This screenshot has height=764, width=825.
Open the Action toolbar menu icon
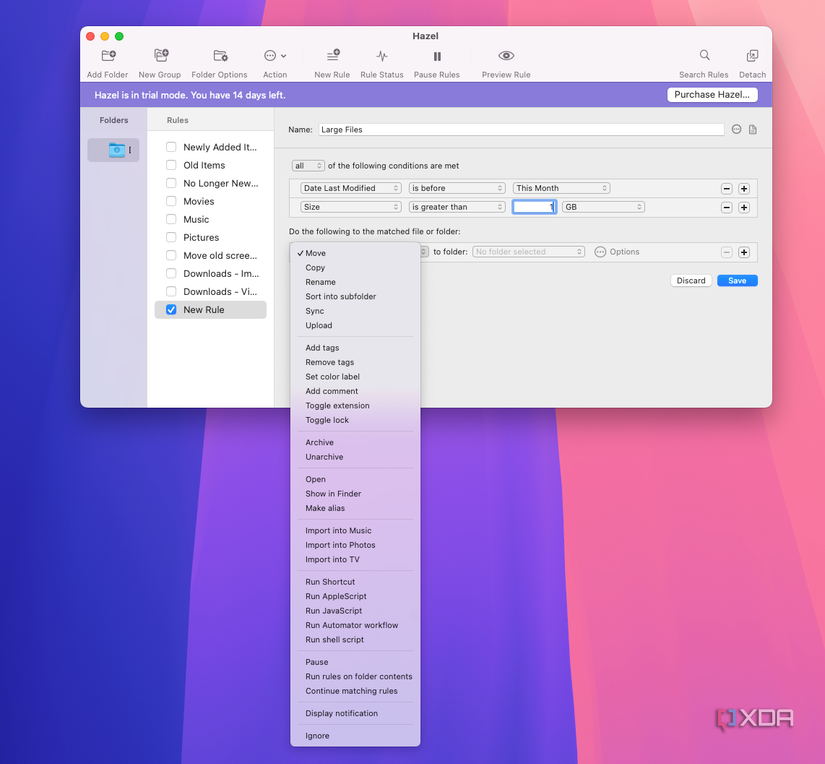point(275,55)
